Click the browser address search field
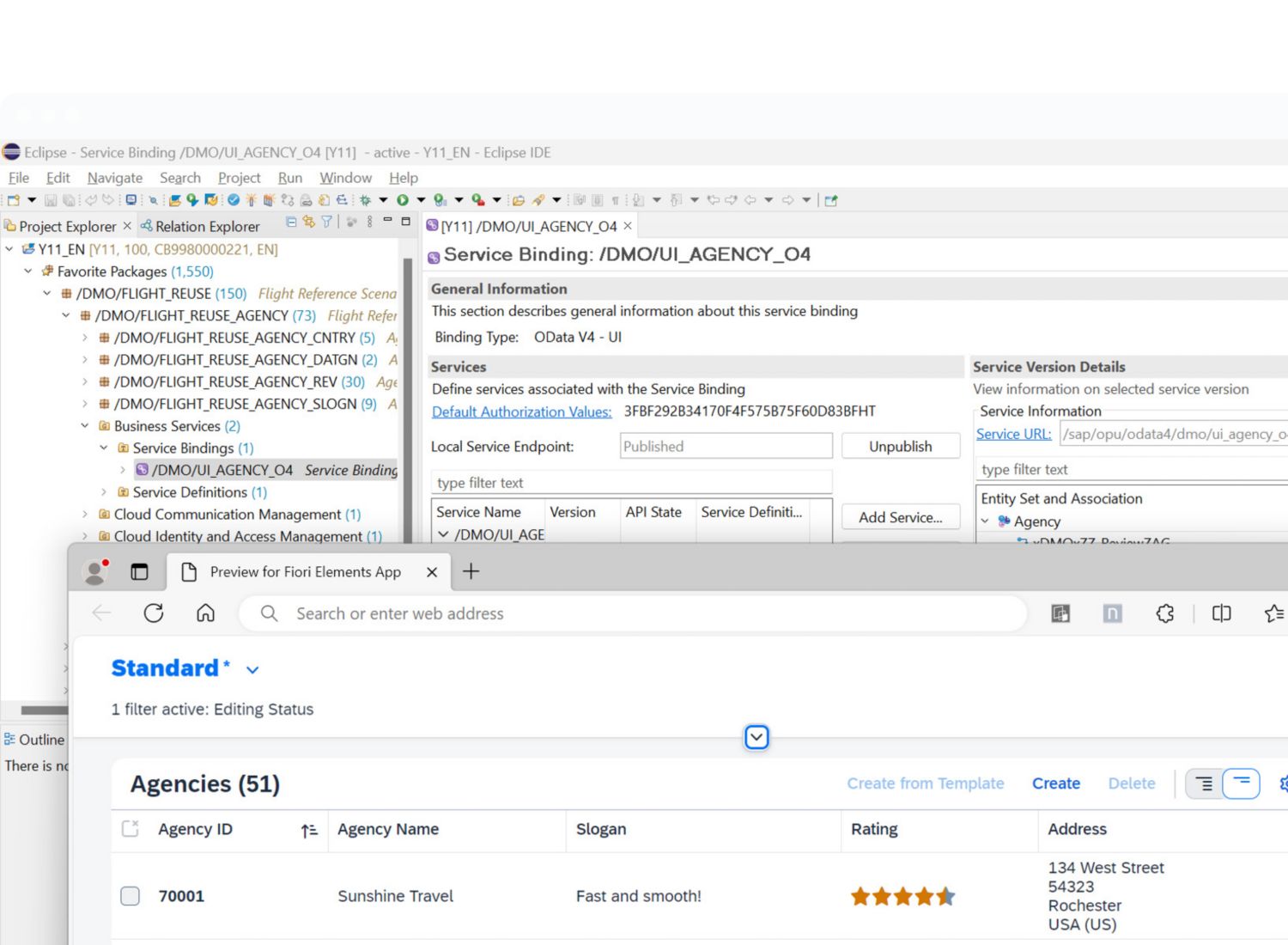This screenshot has height=945, width=1288. pos(635,613)
